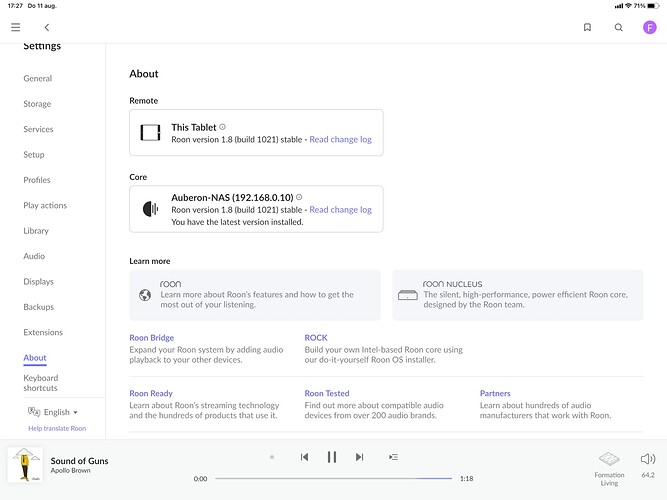This screenshot has height=500, width=667.
Task: Click the iPad battery status indicator
Action: click(653, 6)
